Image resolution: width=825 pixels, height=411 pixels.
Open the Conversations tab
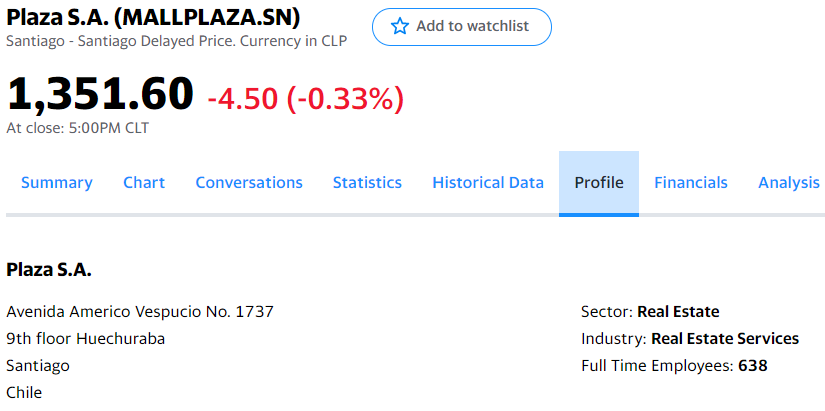(x=249, y=183)
